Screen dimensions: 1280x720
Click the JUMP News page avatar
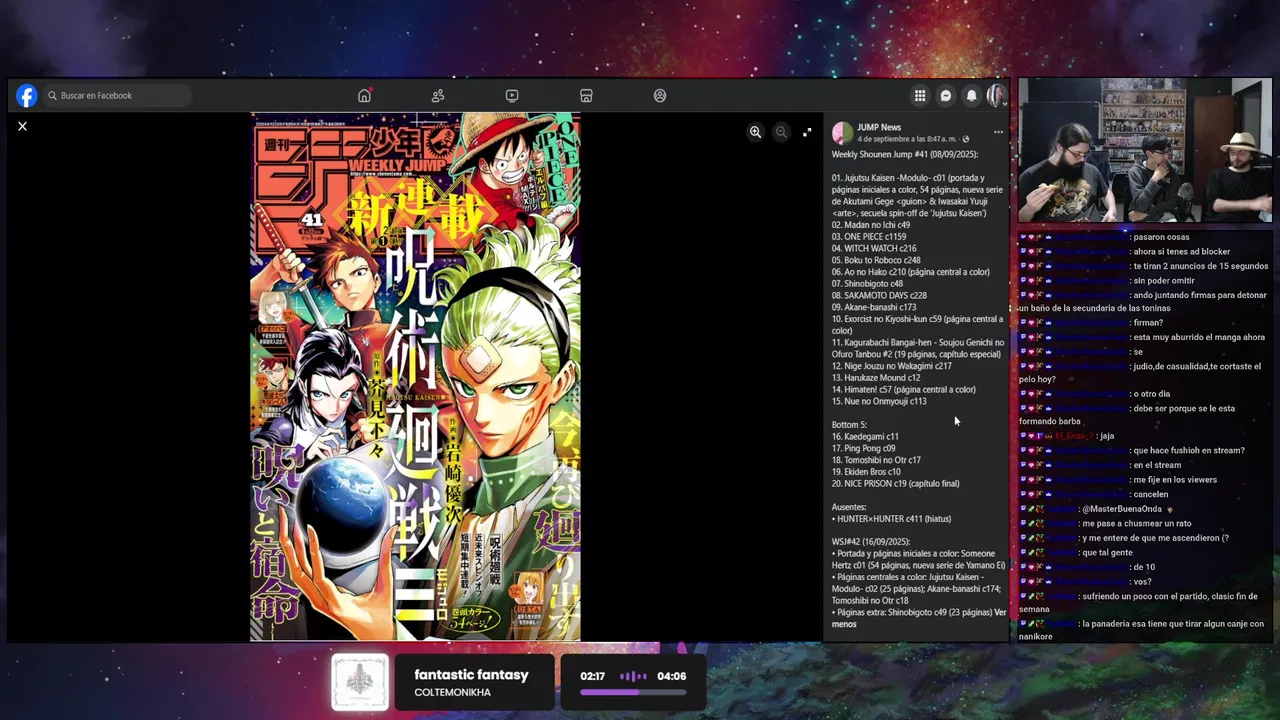click(842, 133)
